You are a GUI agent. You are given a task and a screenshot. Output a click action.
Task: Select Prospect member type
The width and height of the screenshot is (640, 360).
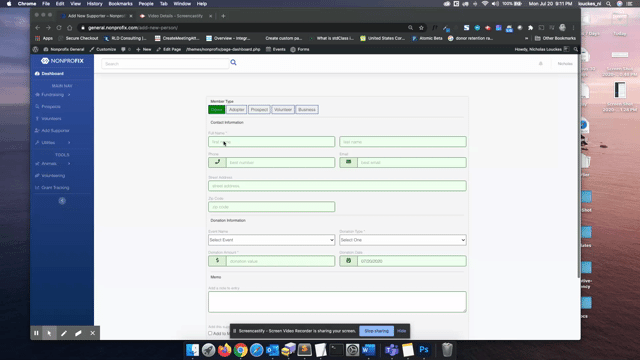(x=259, y=109)
